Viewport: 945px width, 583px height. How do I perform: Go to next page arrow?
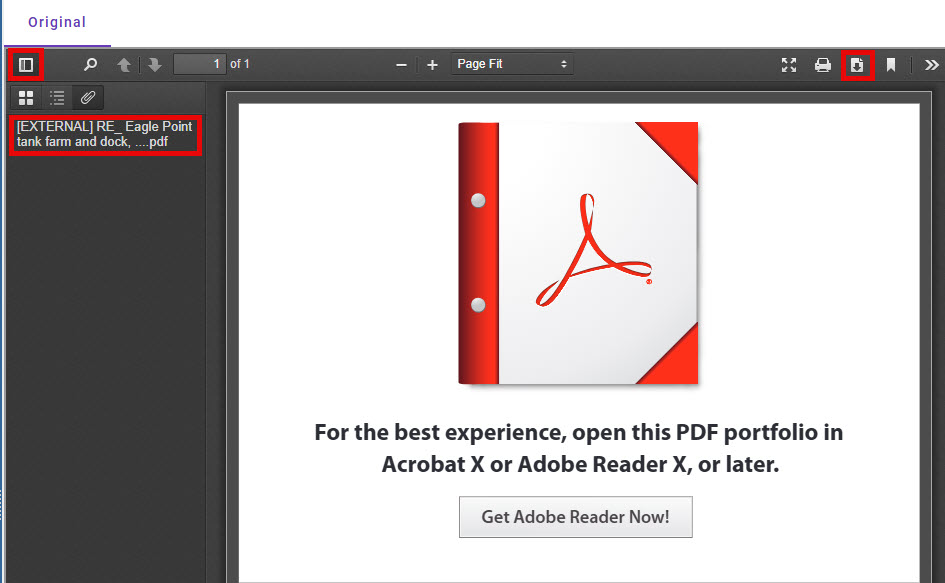click(x=154, y=65)
